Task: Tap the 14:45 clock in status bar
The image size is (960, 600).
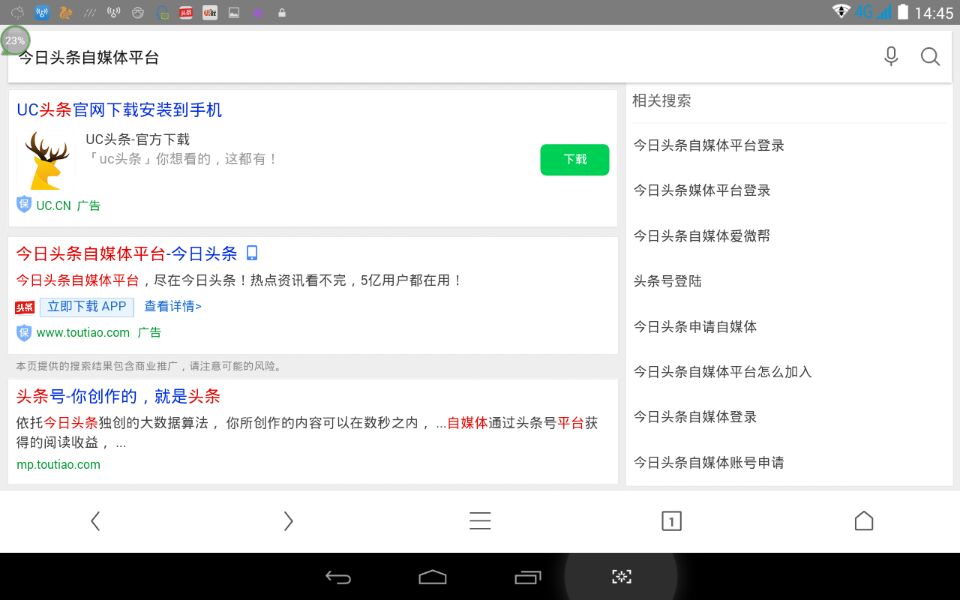Action: (934, 13)
